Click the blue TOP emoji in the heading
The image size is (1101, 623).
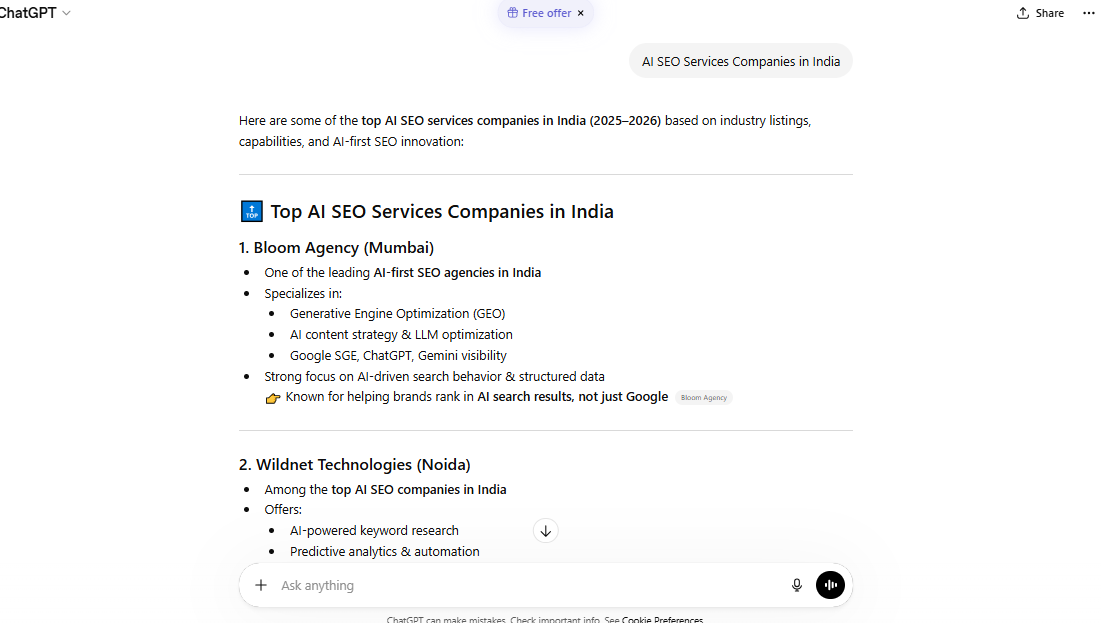(252, 211)
